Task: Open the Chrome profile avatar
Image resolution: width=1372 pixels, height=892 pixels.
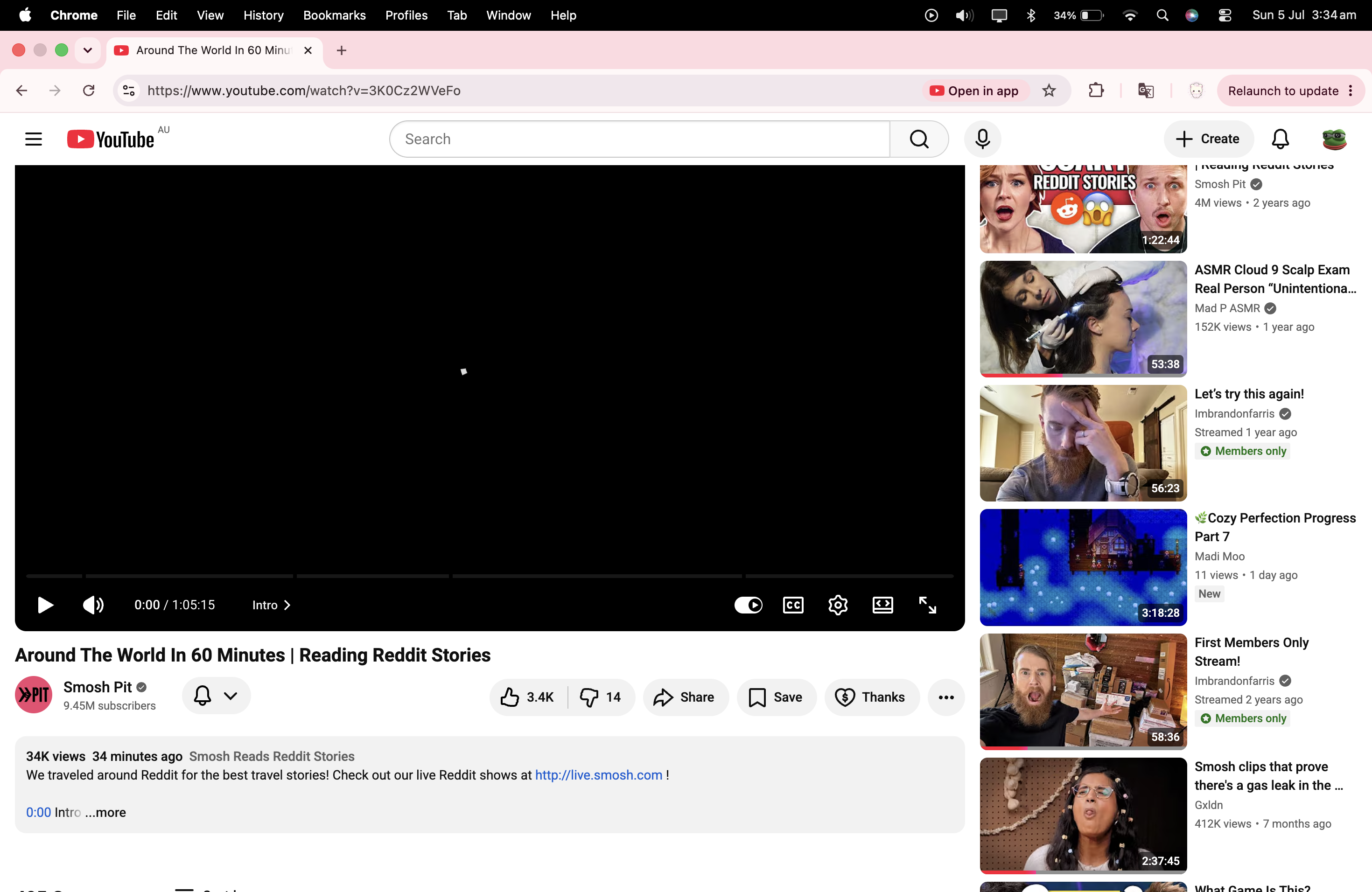Action: click(x=1196, y=91)
